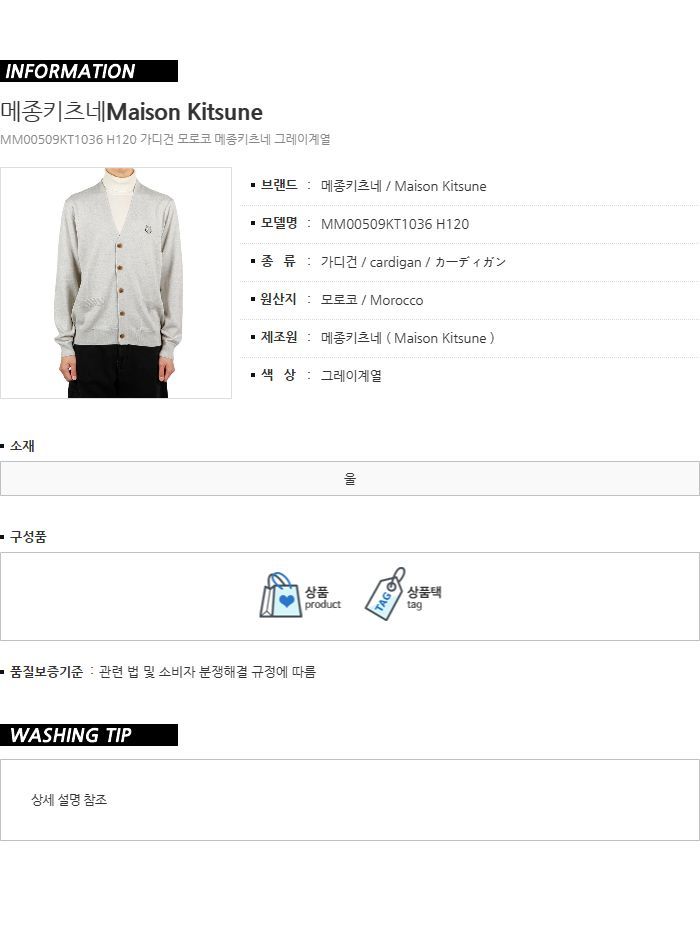Click the 상품 product label text
This screenshot has width=700, height=927.
click(322, 597)
